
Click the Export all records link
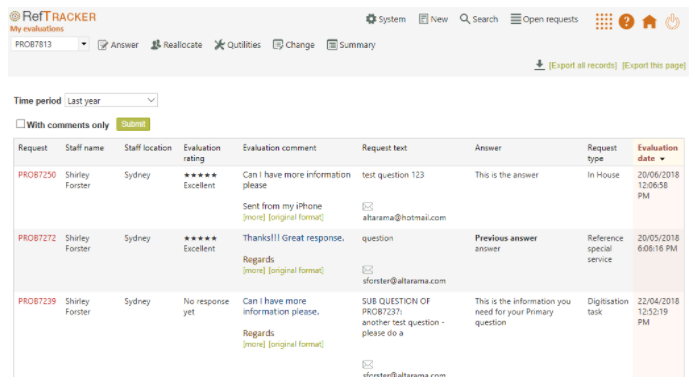click(582, 66)
